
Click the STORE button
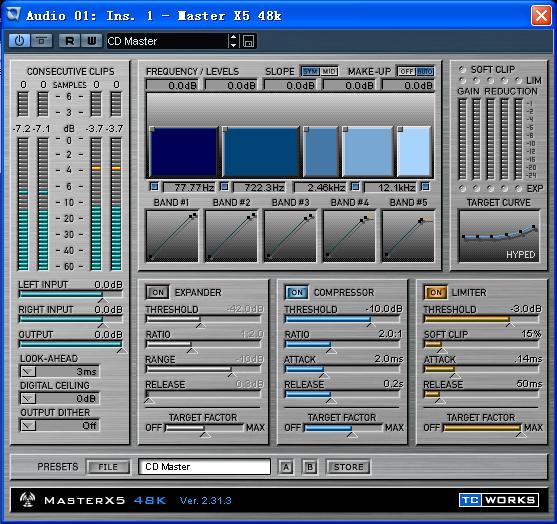pyautogui.click(x=348, y=467)
